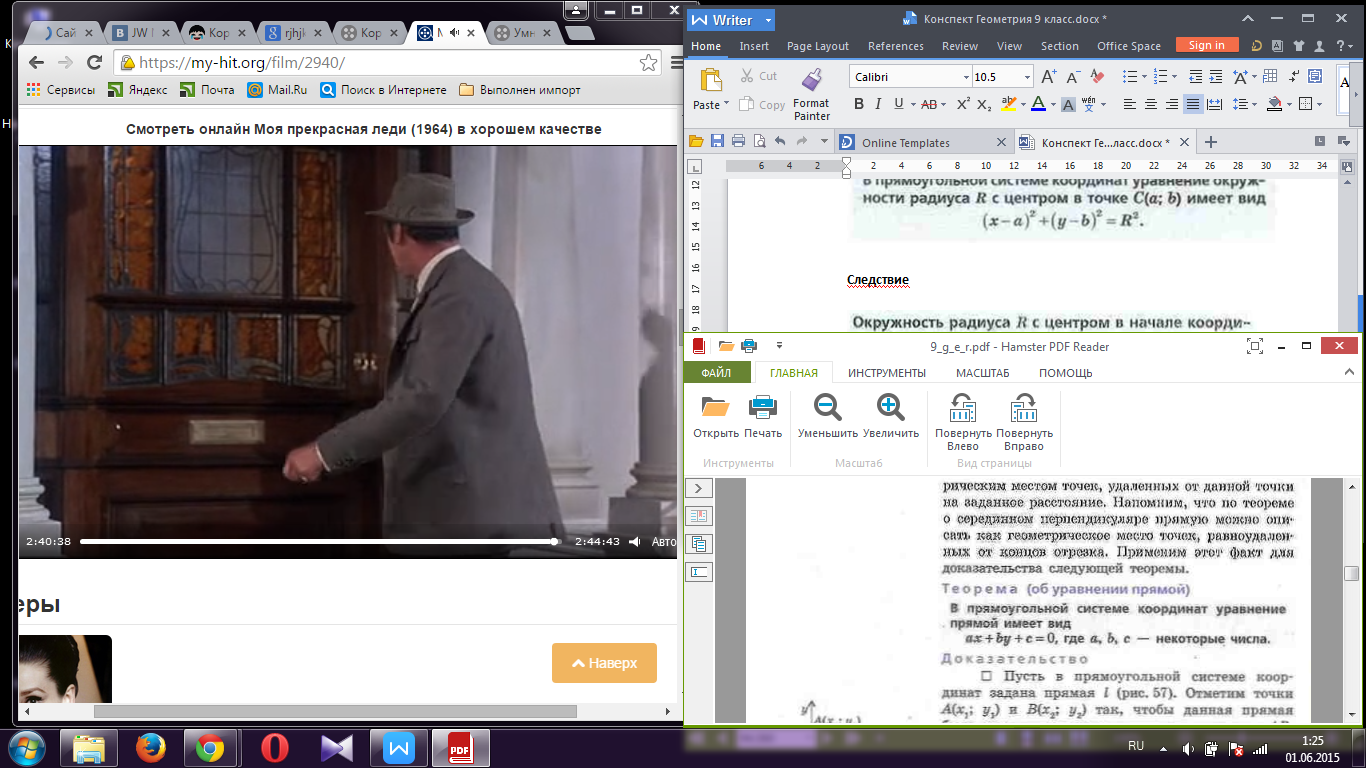Viewport: 1366px width, 768px height.
Task: Decrease font size with A- icon
Action: click(x=1073, y=77)
